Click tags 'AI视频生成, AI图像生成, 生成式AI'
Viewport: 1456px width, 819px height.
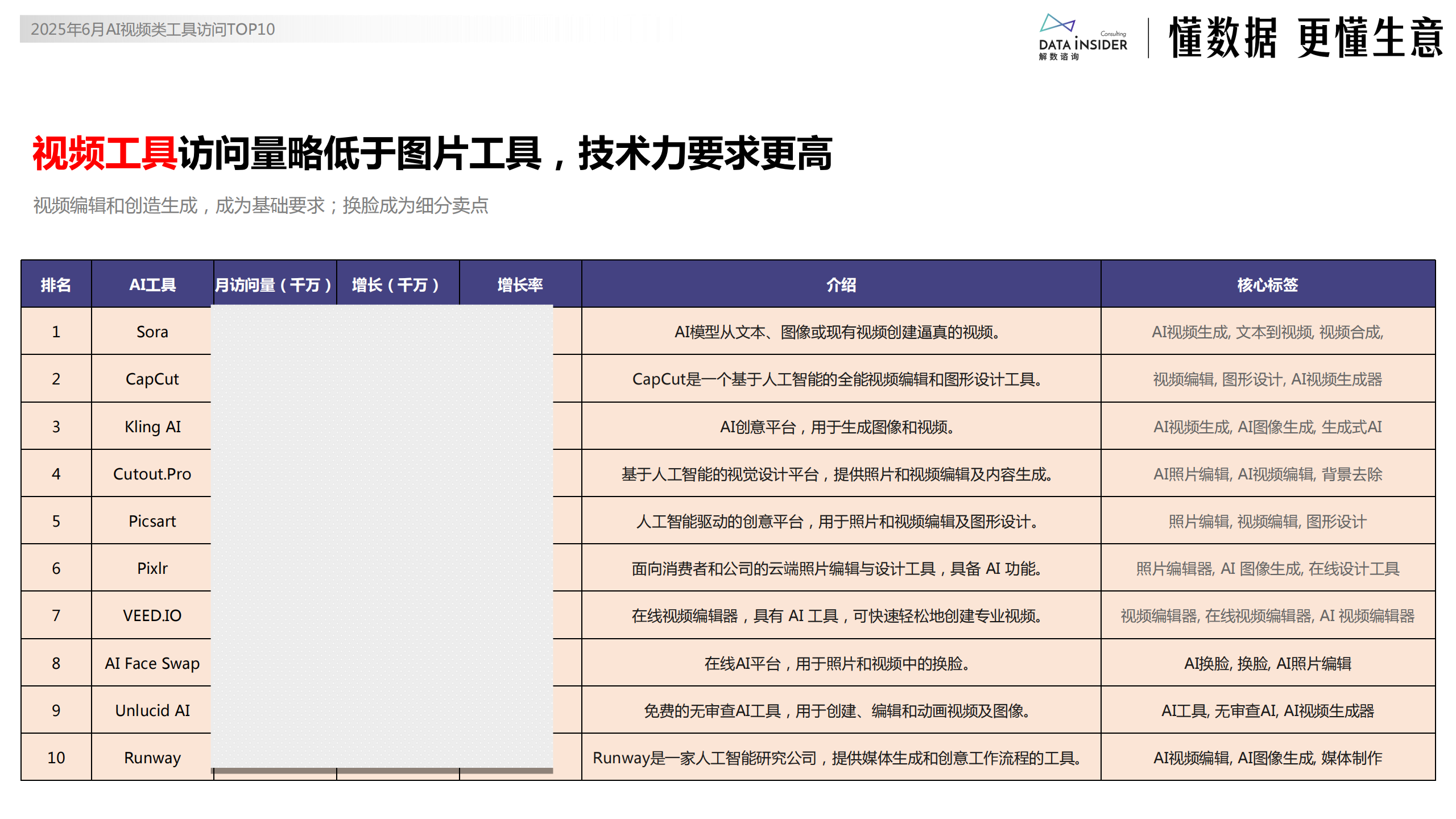coord(1268,427)
